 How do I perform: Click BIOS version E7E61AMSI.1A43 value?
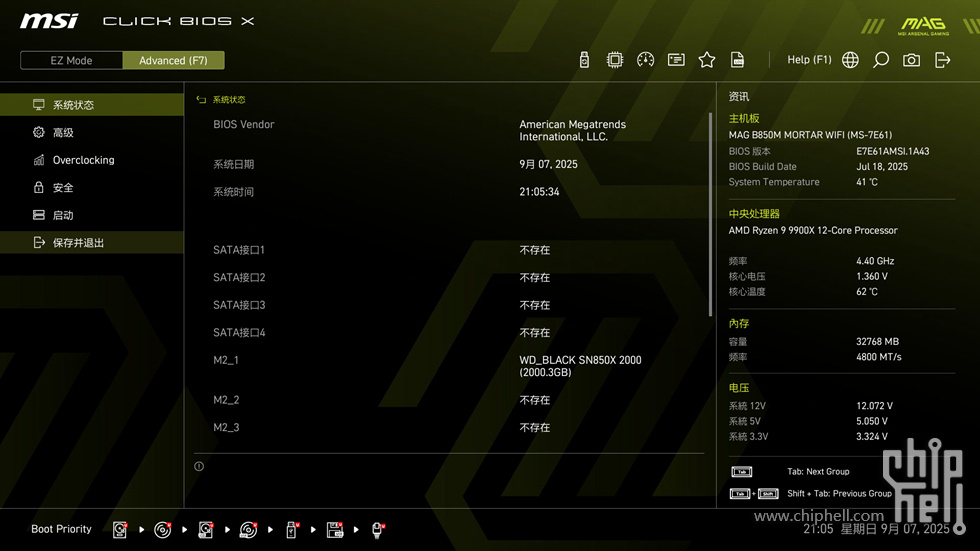coord(892,151)
